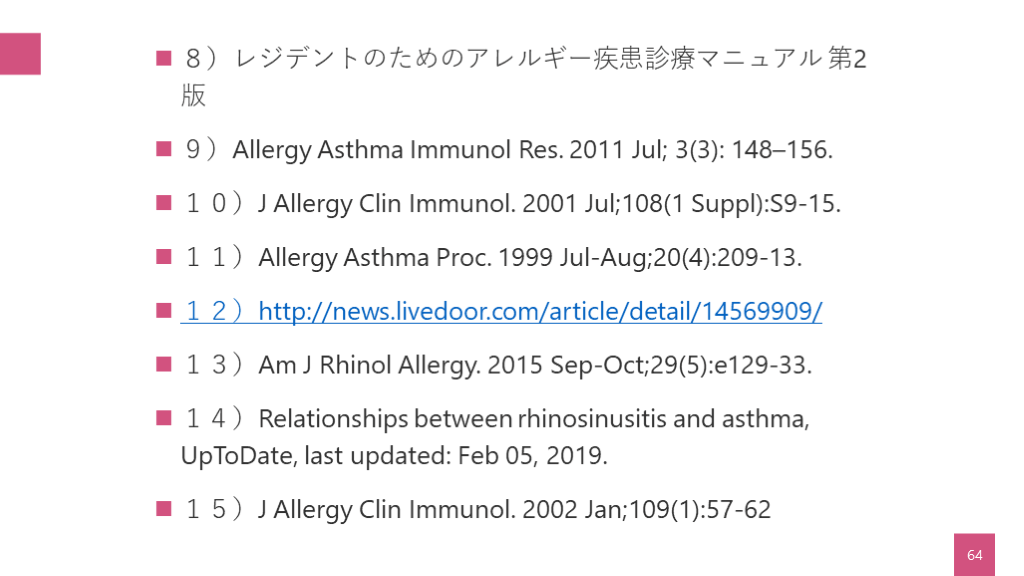This screenshot has height=576, width=1024.
Task: Click the J Allergy Clin Immunol. 2001 citation
Action: pos(549,204)
